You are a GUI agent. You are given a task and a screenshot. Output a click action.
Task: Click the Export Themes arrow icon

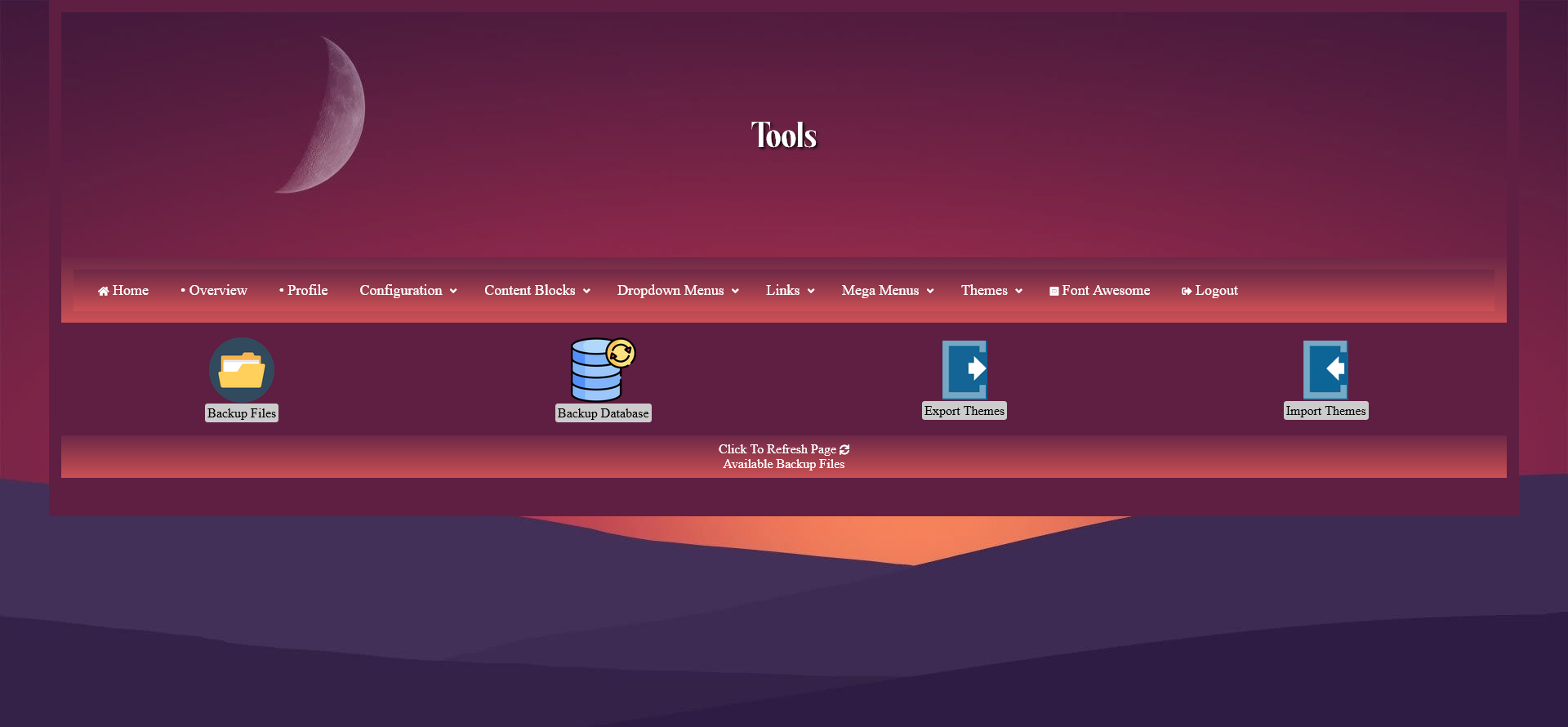(x=964, y=369)
